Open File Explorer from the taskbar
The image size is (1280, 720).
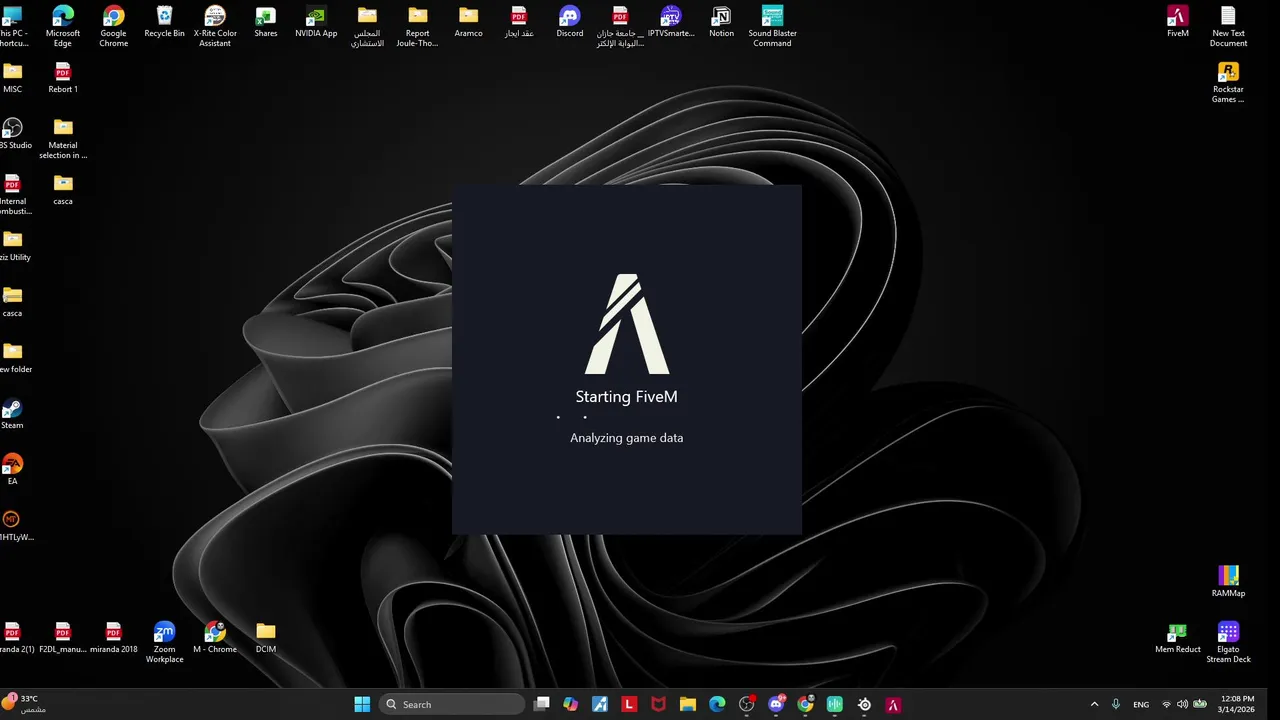click(x=688, y=704)
